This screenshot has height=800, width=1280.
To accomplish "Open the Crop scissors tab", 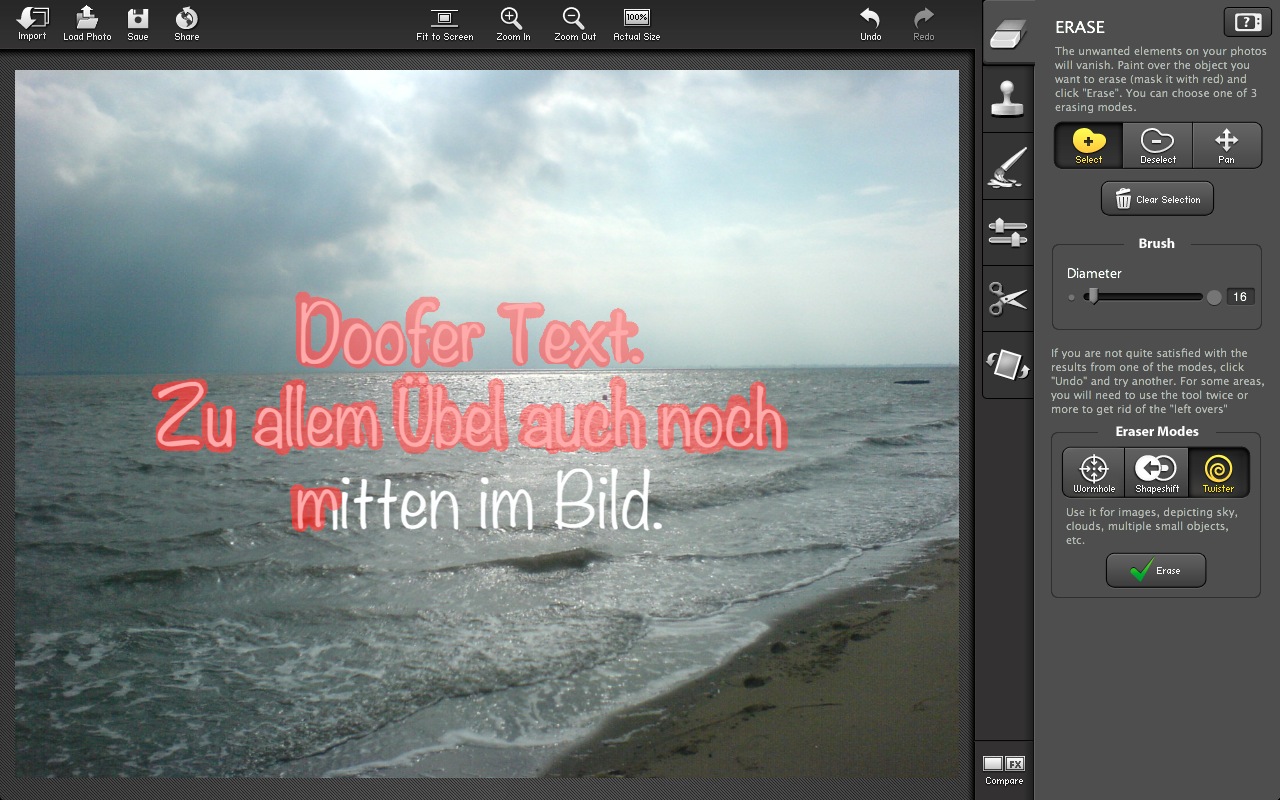I will coord(1008,298).
